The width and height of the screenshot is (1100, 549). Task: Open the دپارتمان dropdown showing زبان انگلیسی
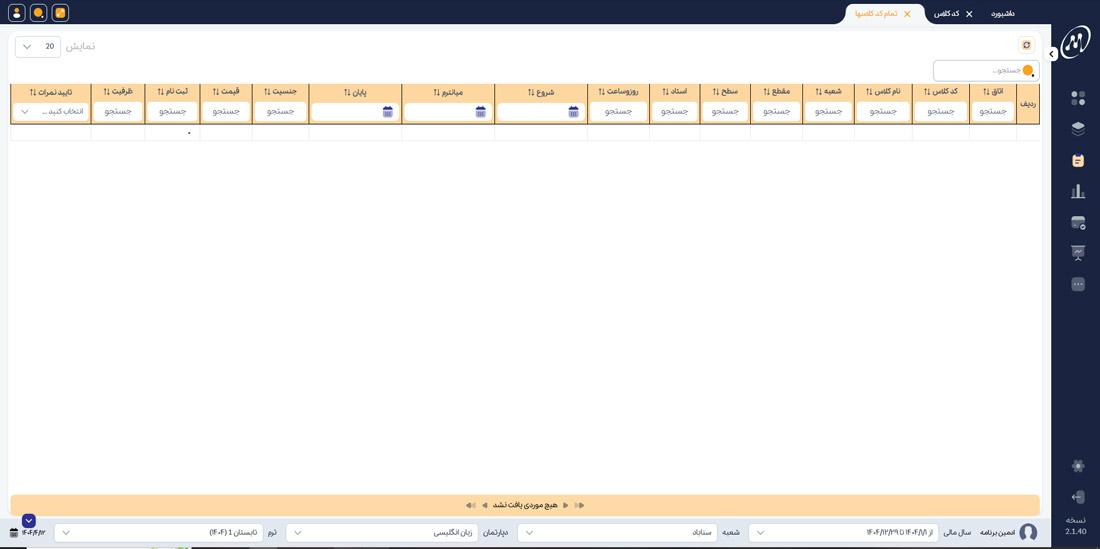click(x=381, y=533)
